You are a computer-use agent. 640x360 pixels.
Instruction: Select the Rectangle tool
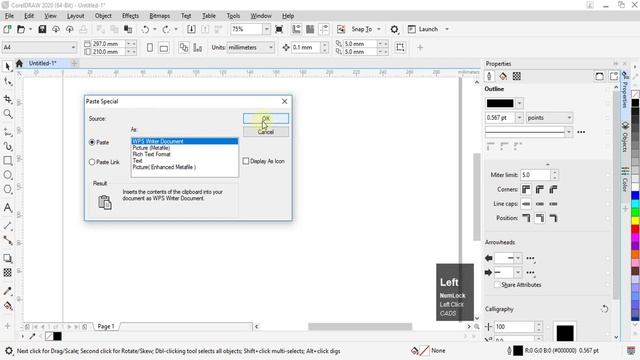tap(8, 160)
